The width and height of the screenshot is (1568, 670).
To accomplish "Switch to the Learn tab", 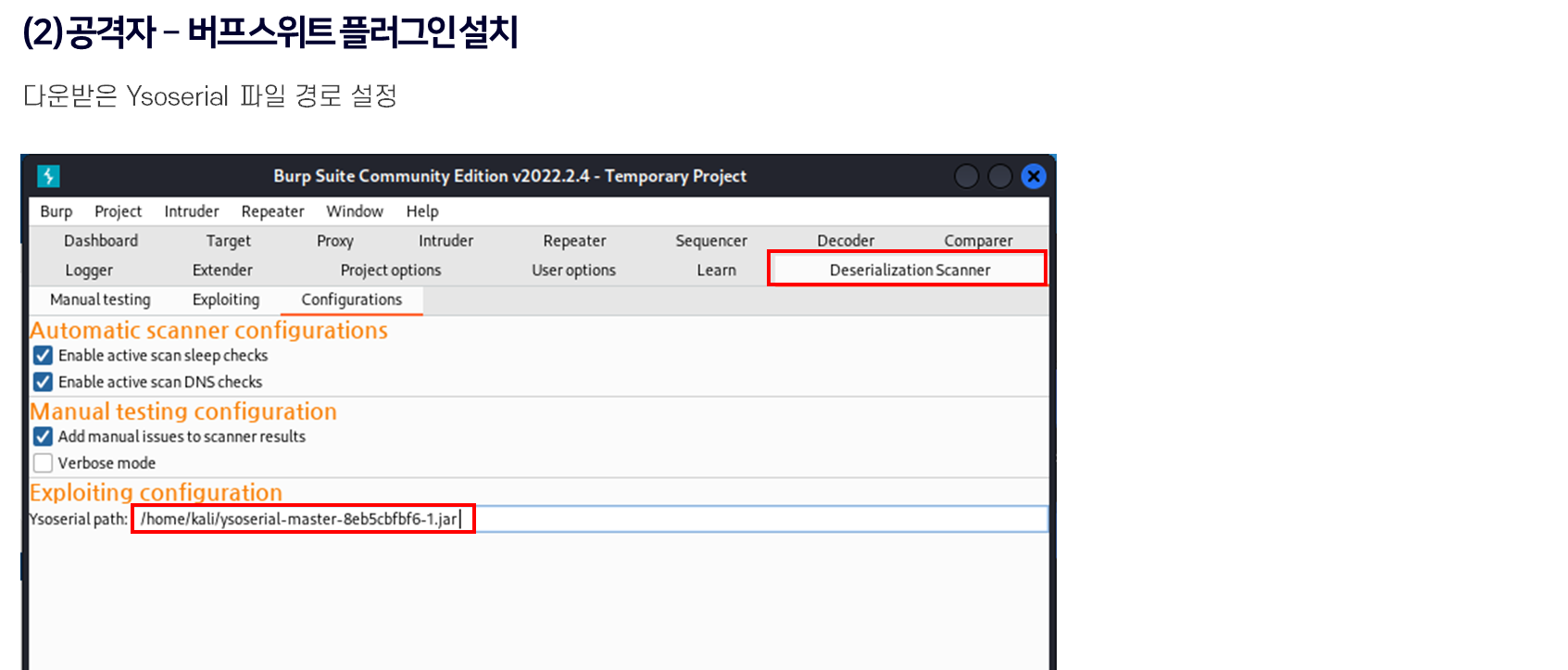I will pyautogui.click(x=716, y=271).
